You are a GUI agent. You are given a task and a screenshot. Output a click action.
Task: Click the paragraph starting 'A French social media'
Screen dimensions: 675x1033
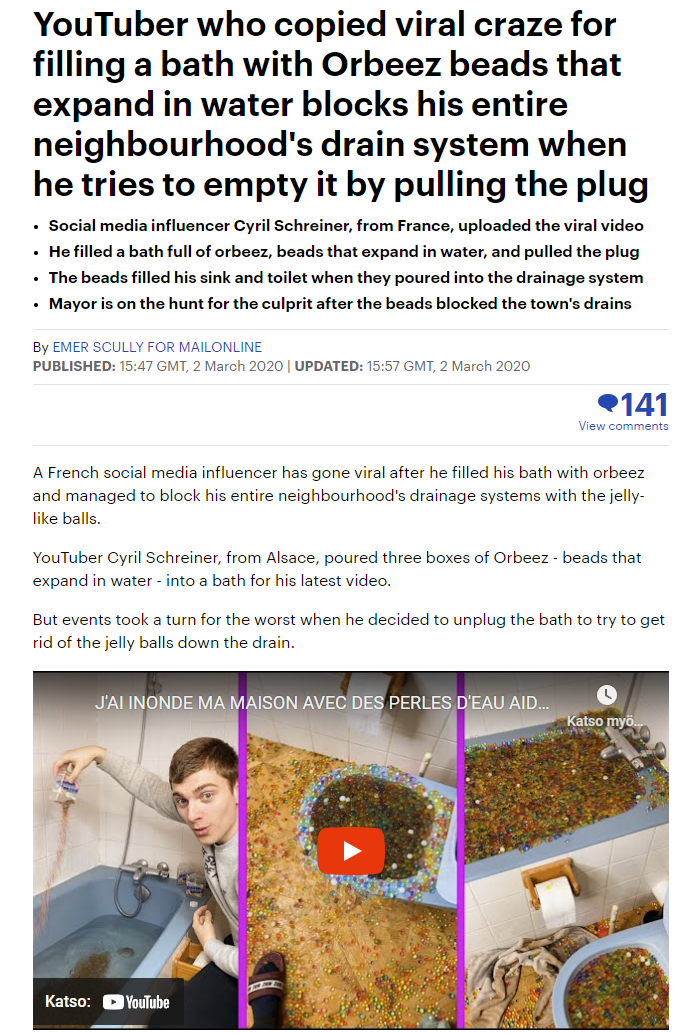tap(339, 495)
